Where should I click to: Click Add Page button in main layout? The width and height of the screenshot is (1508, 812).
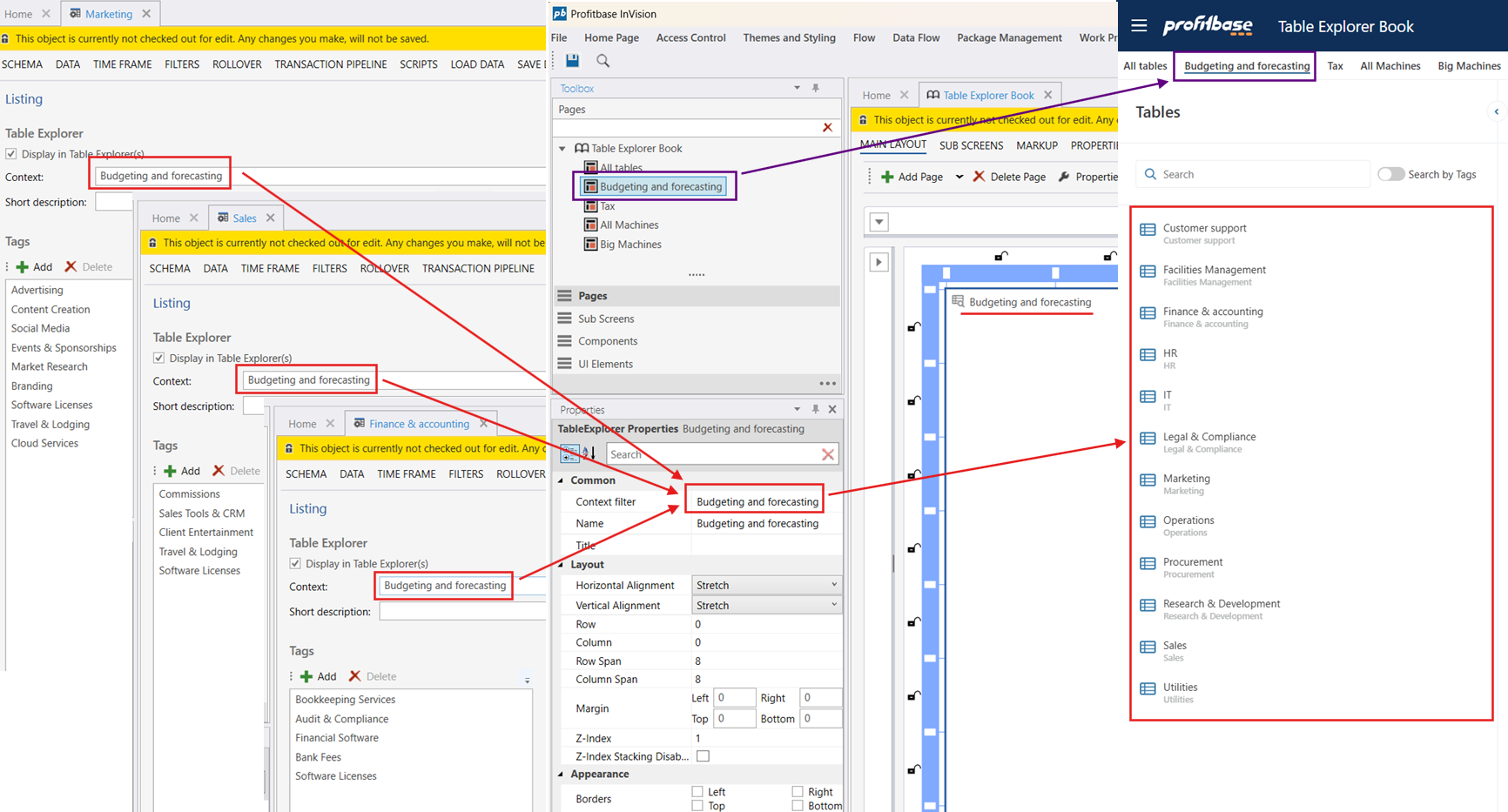coord(912,177)
